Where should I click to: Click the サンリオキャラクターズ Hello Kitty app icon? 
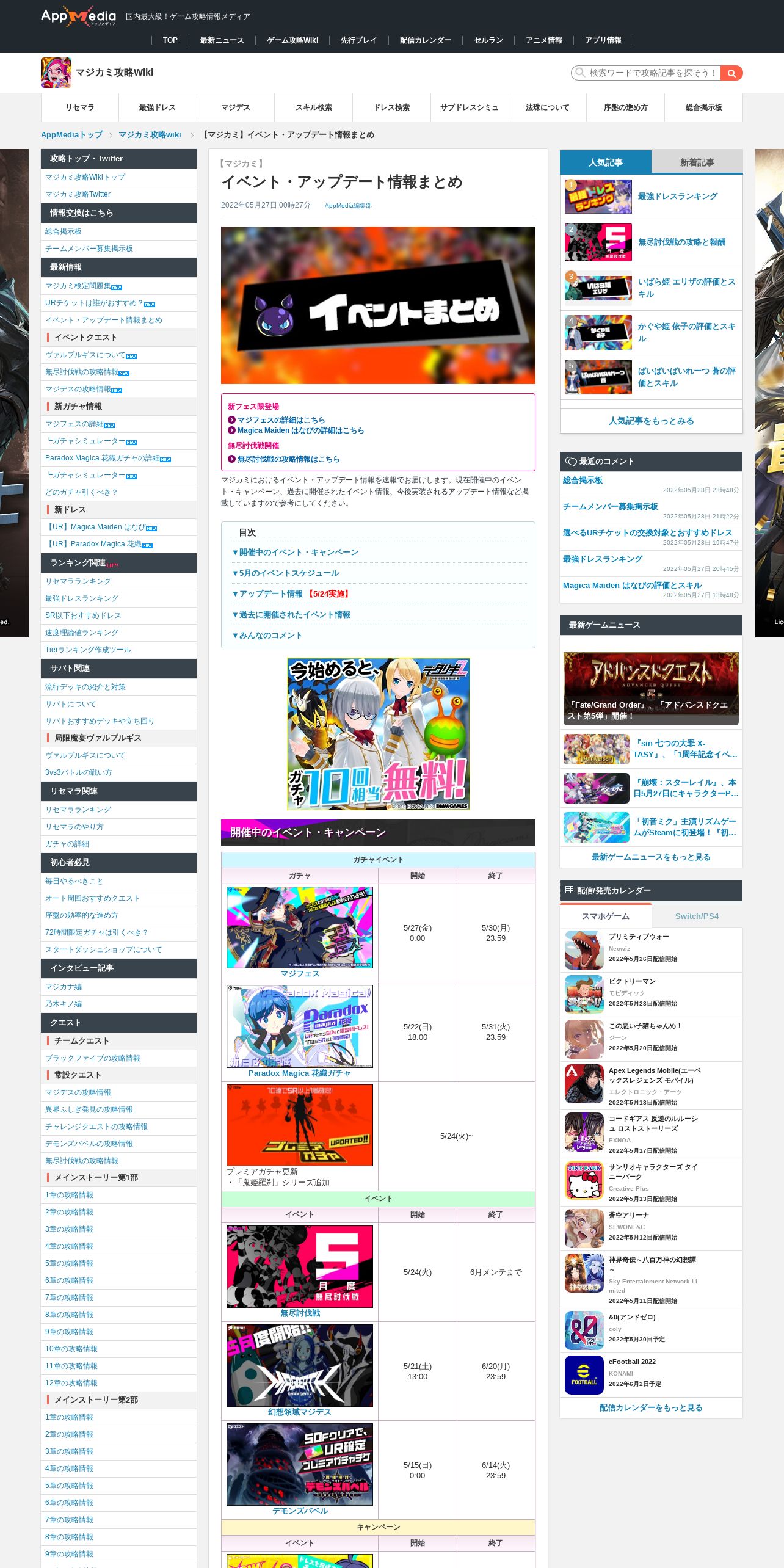coord(584,1180)
